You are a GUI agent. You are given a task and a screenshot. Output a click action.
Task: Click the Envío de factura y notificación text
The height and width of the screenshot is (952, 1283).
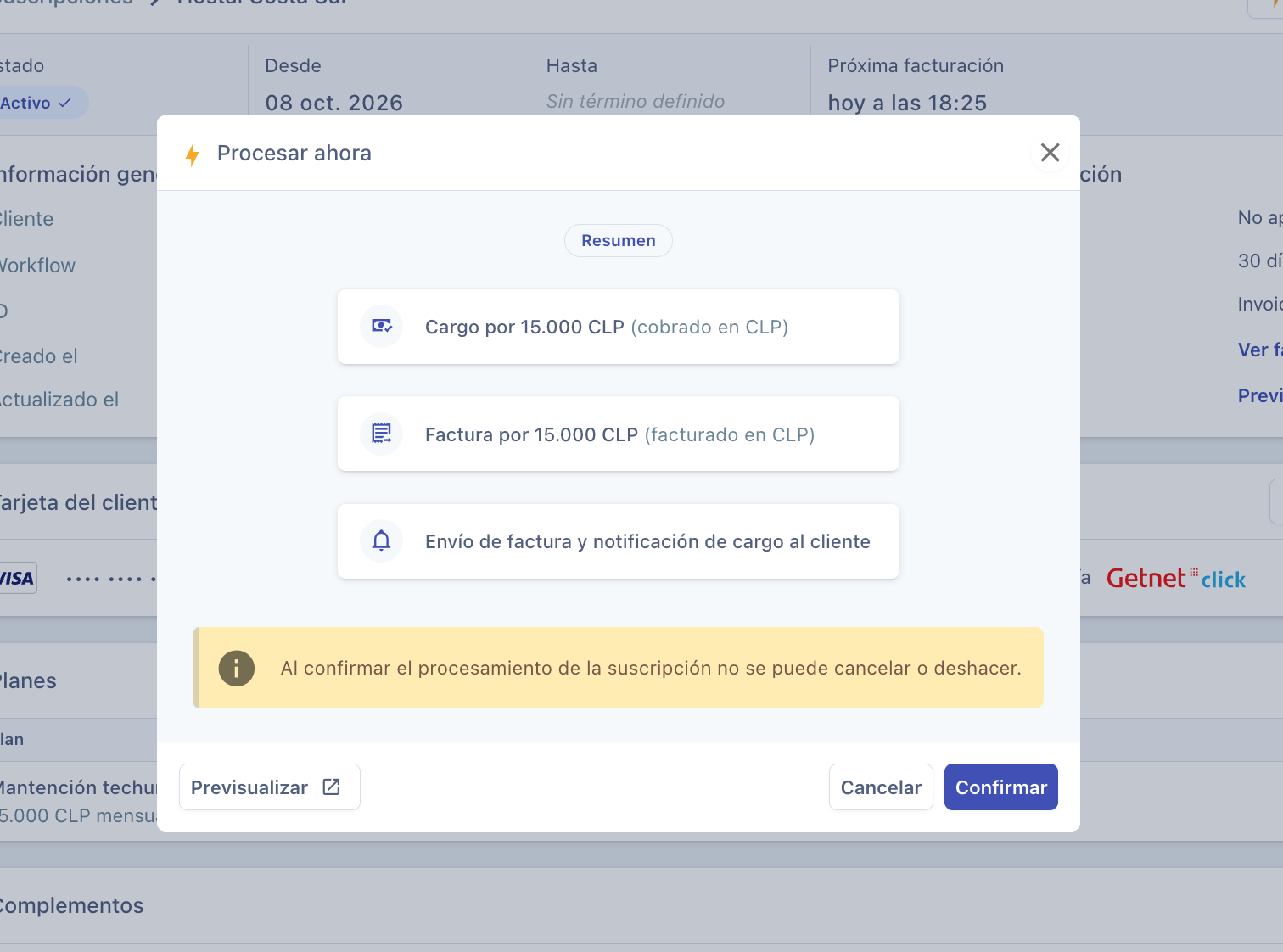pos(647,542)
